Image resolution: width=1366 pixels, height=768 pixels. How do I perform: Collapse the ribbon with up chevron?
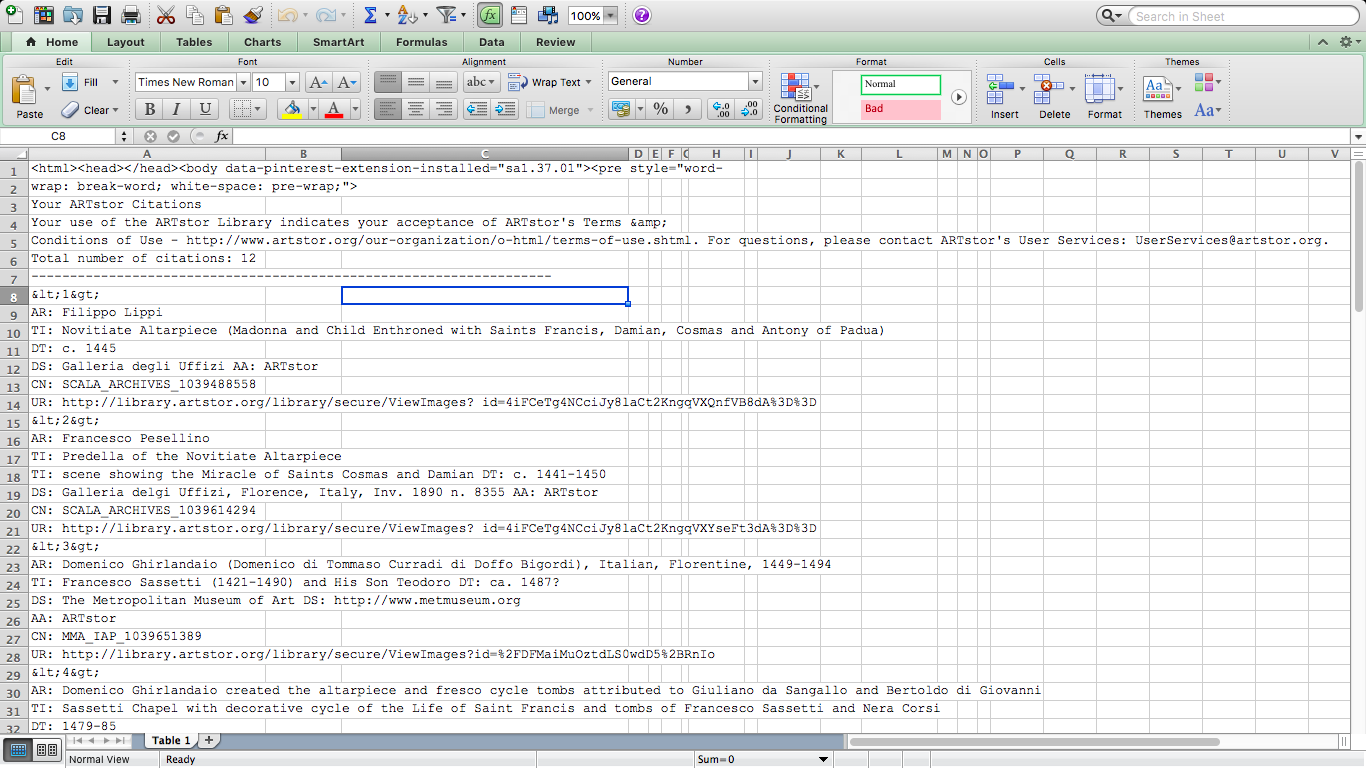(x=1323, y=42)
